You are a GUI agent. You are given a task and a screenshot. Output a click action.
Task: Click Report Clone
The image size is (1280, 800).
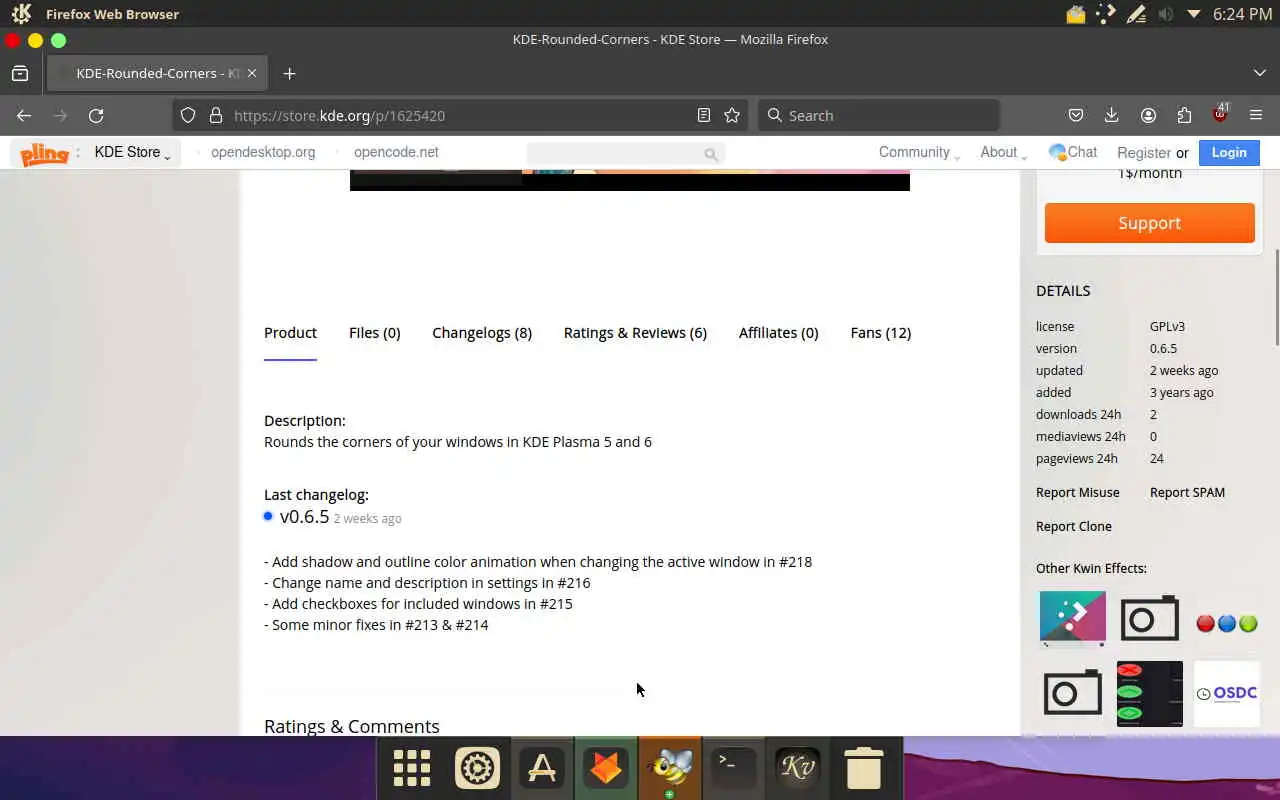click(1073, 526)
